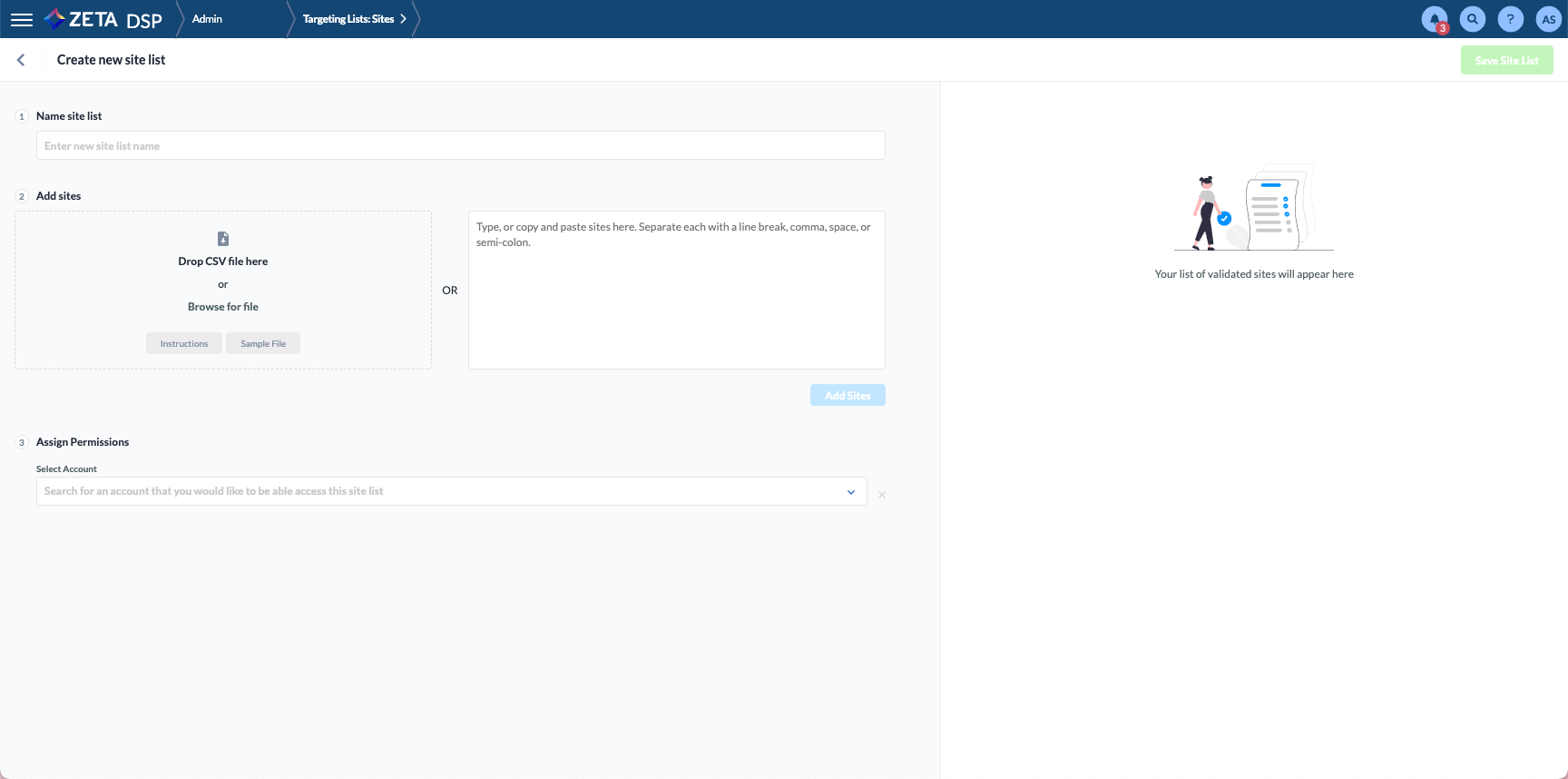Expand the Targeting Lists: Sites breadcrumb chevron
The width and height of the screenshot is (1568, 779).
[403, 19]
